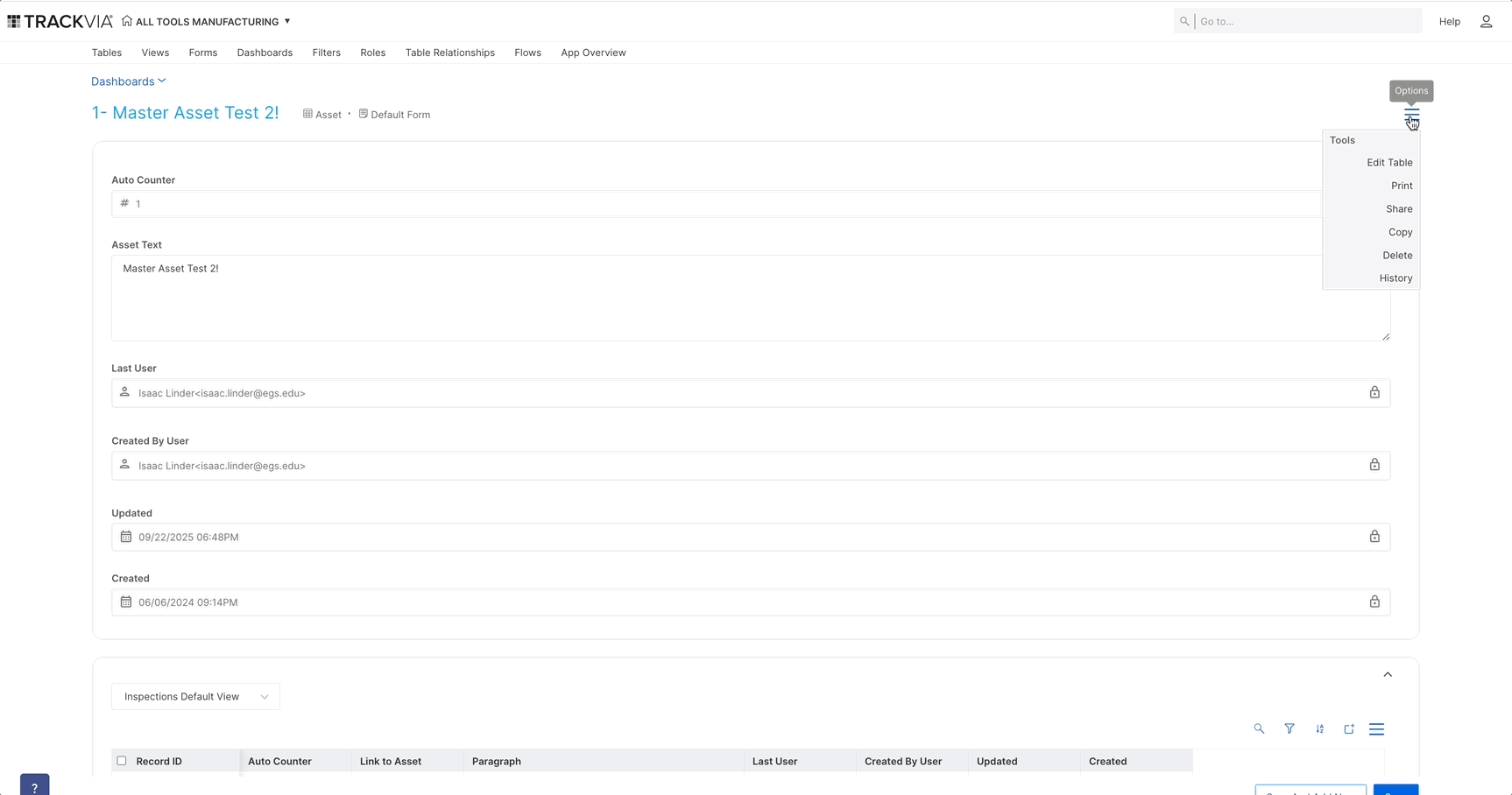Click the question mark help widget
This screenshot has height=795, width=1512.
35,786
